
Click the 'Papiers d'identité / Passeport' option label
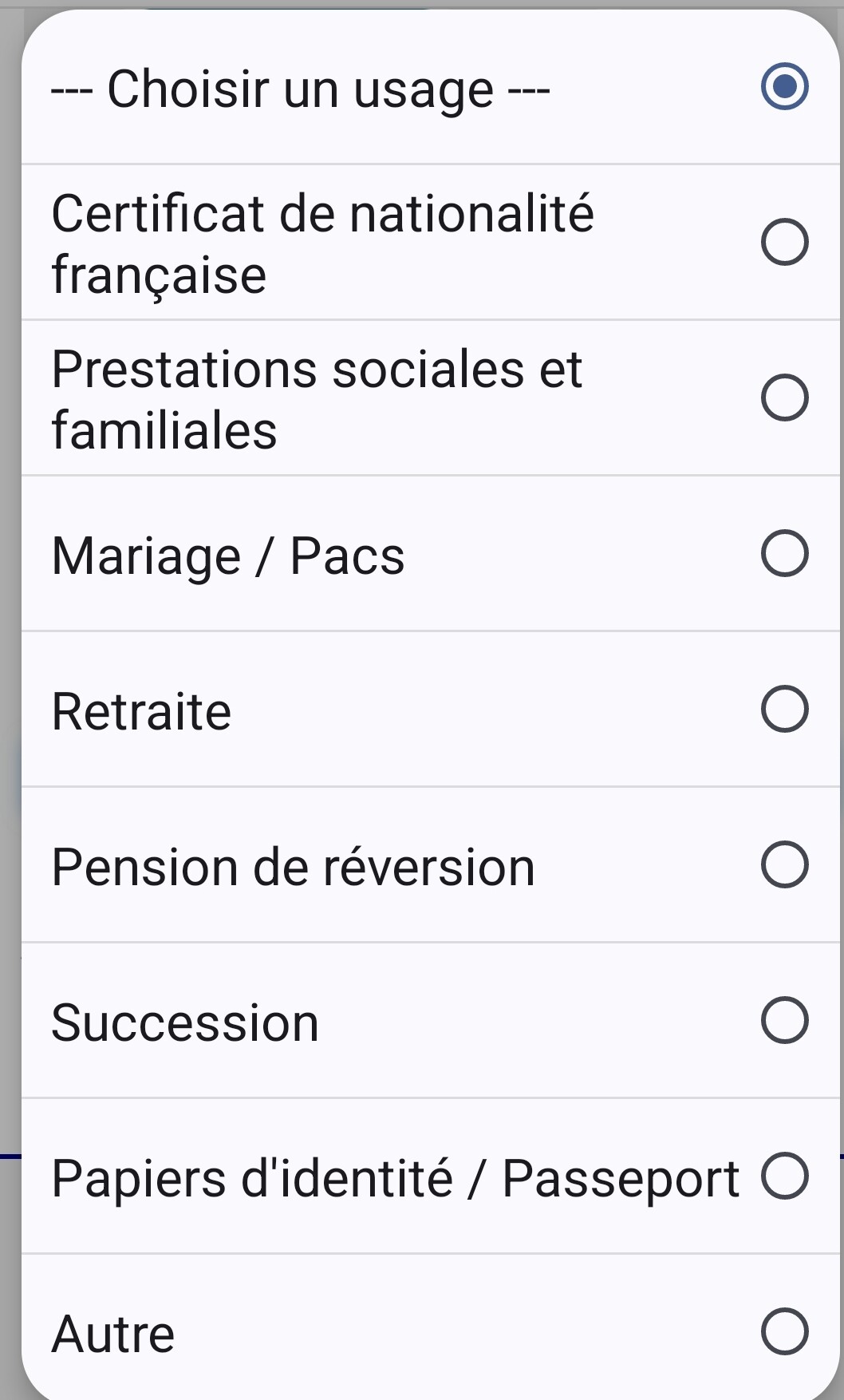[395, 1178]
